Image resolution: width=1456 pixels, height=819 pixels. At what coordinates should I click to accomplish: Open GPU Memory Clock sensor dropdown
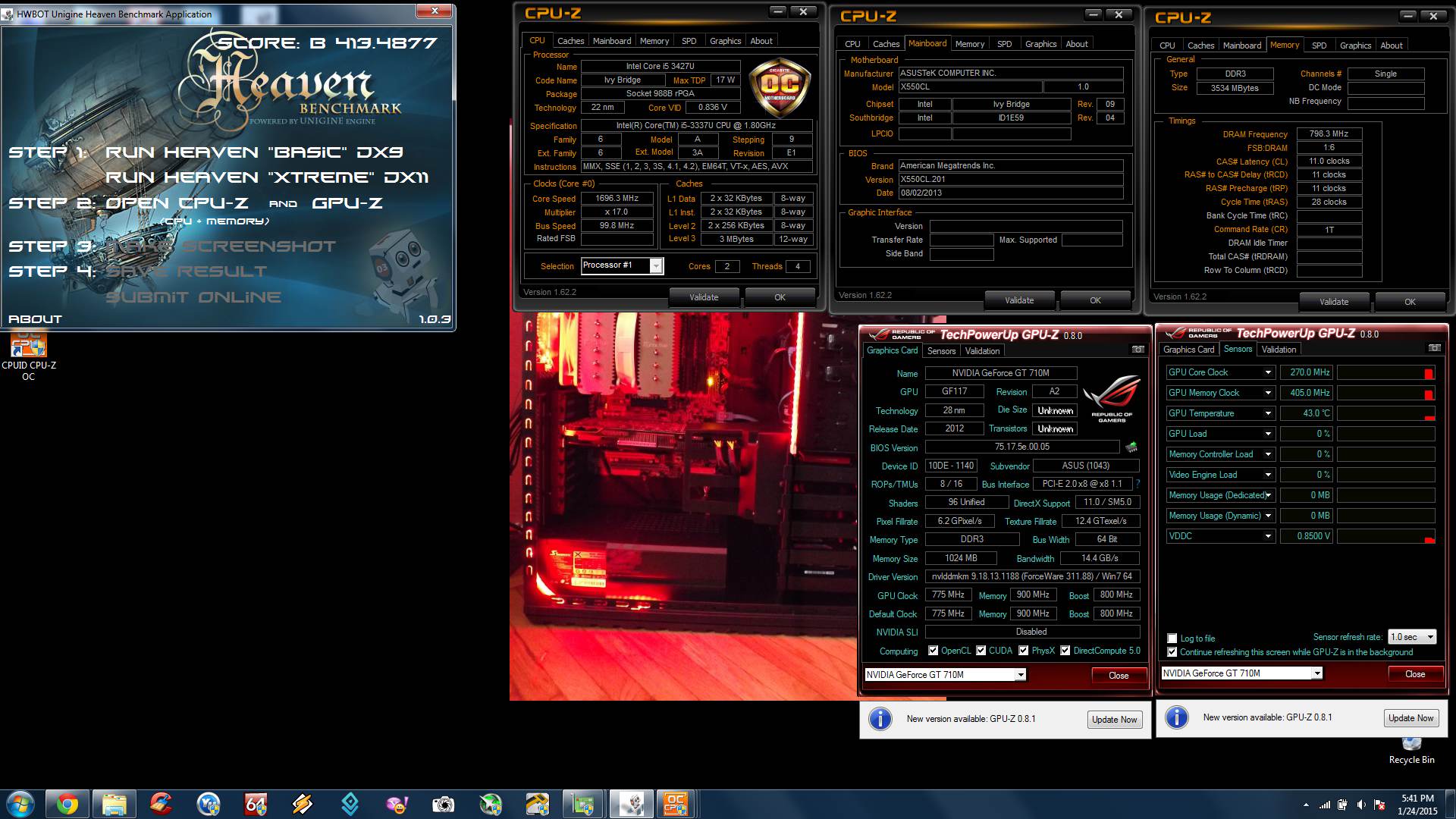(1267, 393)
